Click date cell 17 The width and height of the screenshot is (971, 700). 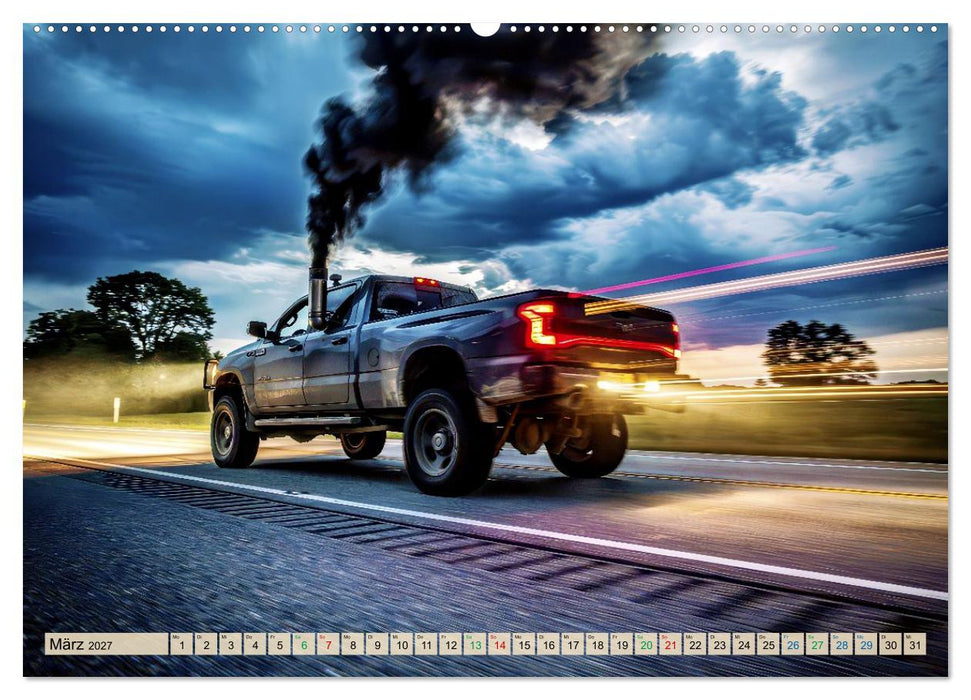pos(573,644)
